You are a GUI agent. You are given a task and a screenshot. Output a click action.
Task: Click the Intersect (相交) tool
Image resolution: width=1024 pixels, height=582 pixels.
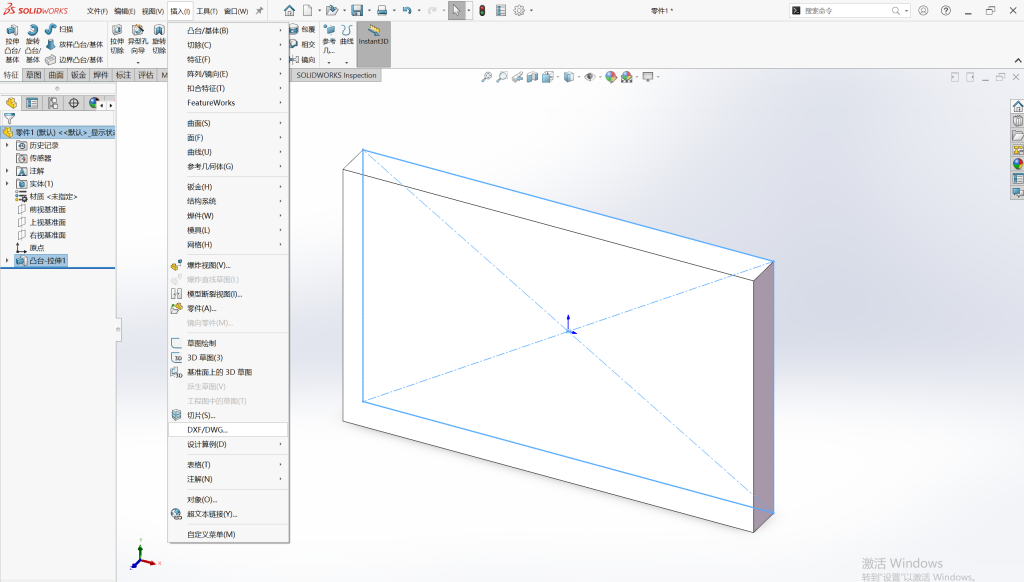[302, 44]
